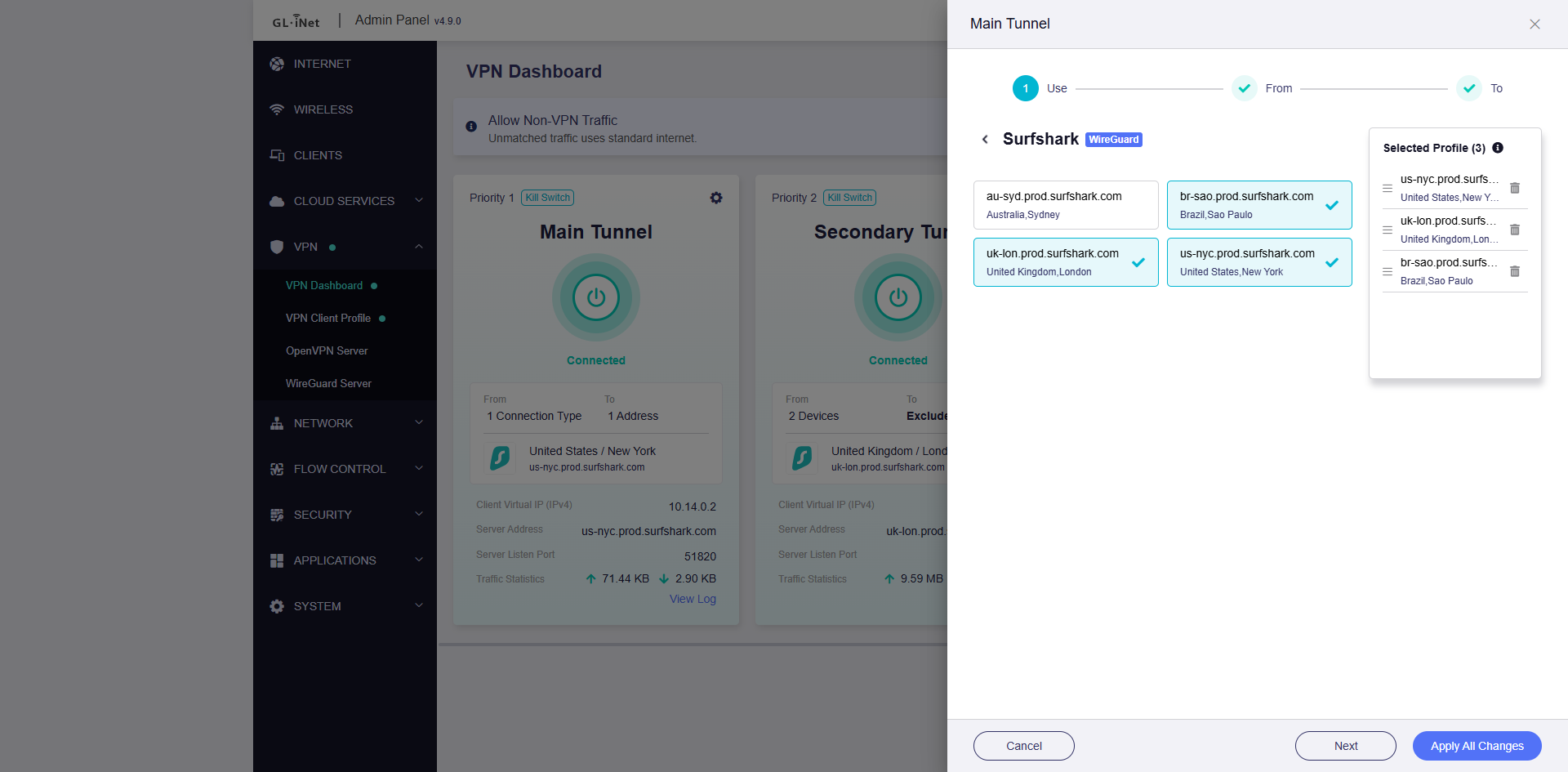Click the System gear icon in sidebar
Image resolution: width=1568 pixels, height=772 pixels.
(277, 606)
